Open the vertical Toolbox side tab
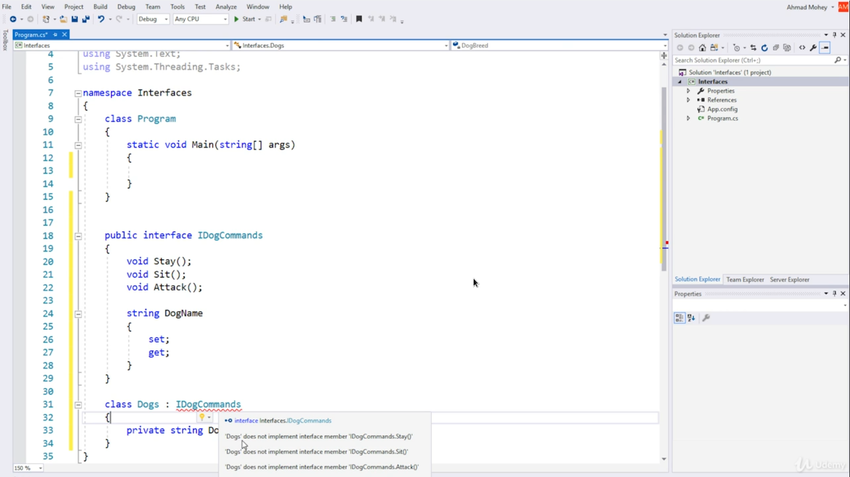The image size is (850, 477). pos(5,40)
